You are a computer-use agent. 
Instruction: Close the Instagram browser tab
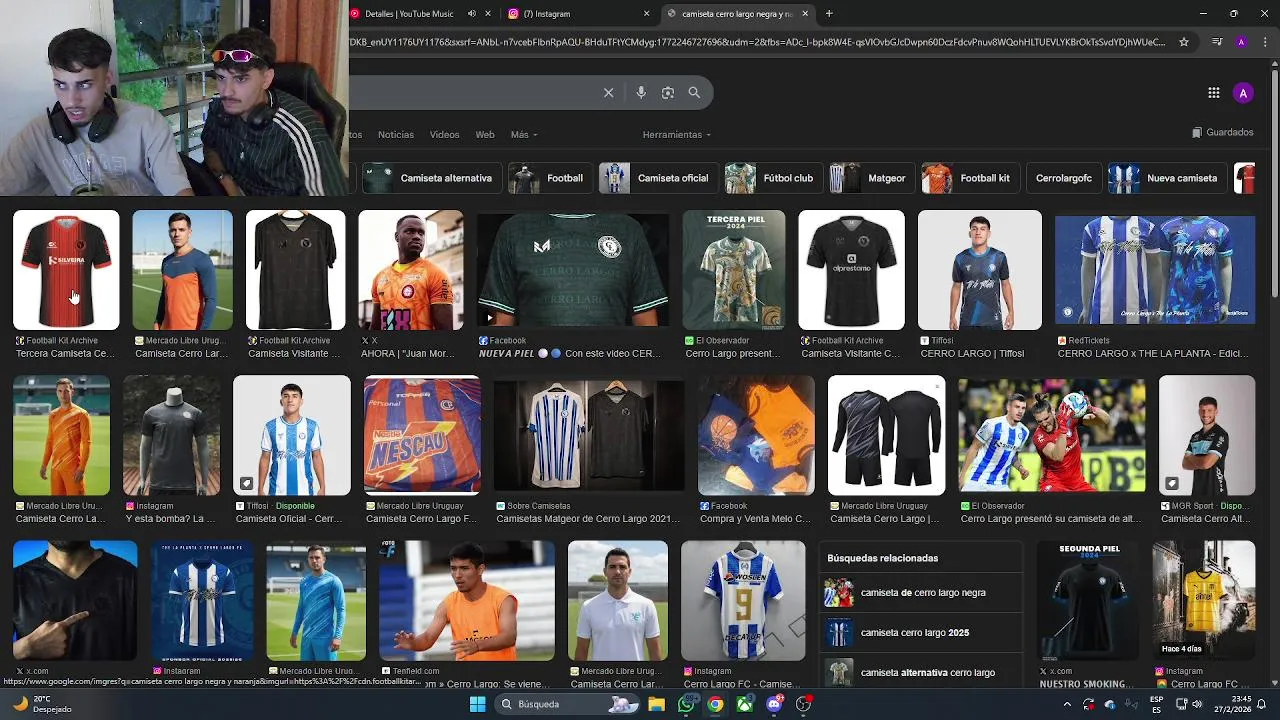click(x=646, y=14)
